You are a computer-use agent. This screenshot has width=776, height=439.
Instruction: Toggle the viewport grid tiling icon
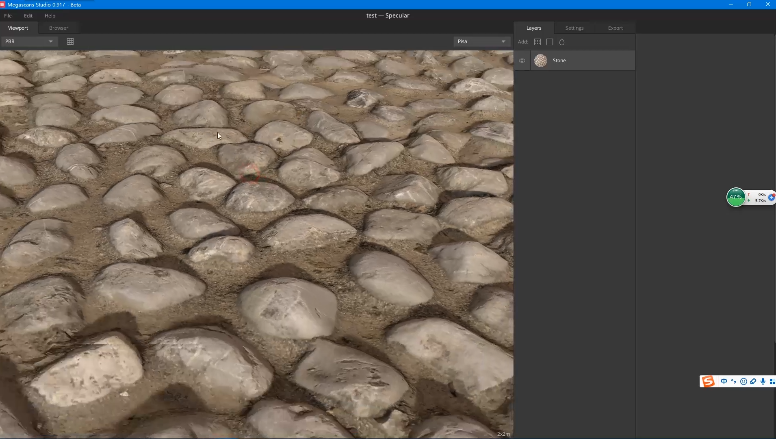pos(70,42)
